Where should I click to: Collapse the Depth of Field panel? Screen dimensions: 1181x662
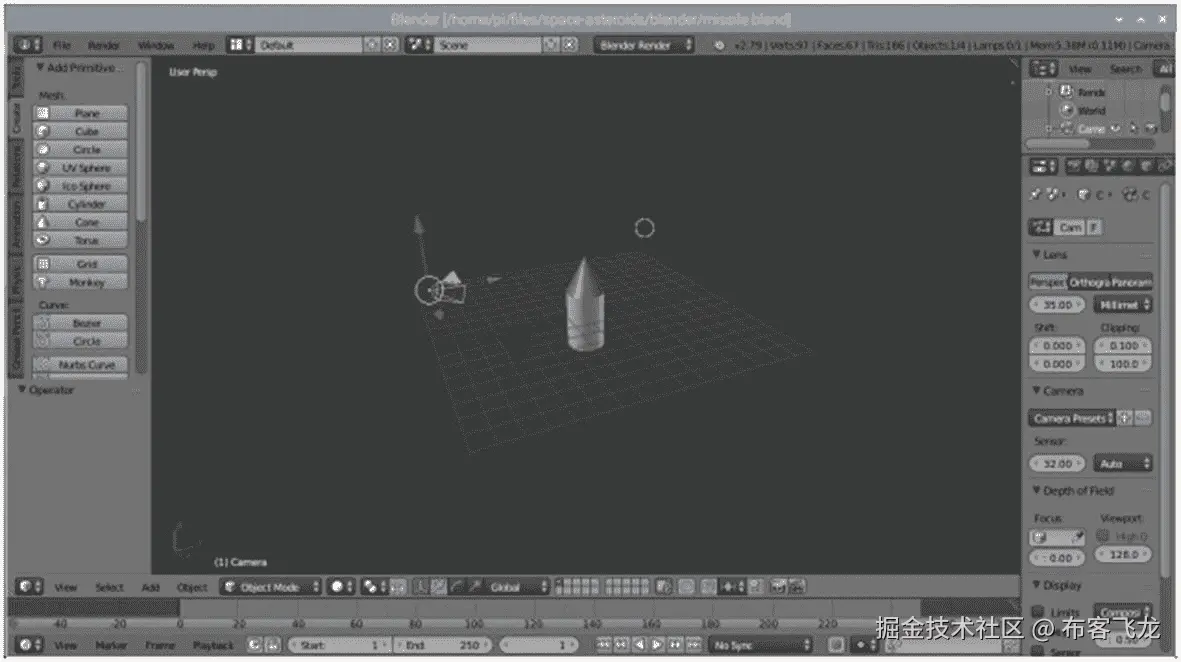click(1036, 490)
